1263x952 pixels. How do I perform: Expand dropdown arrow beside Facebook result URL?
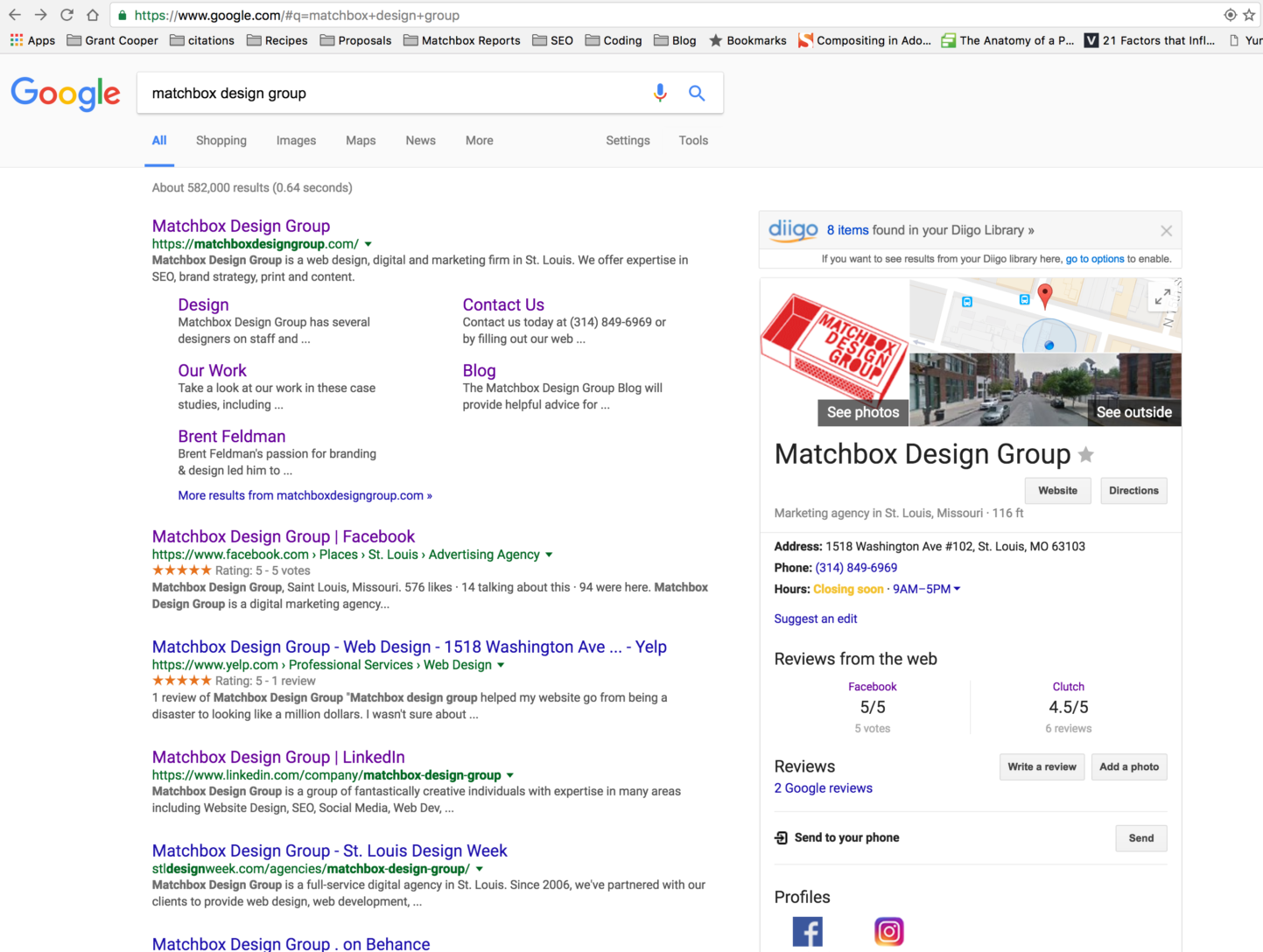[x=549, y=555]
